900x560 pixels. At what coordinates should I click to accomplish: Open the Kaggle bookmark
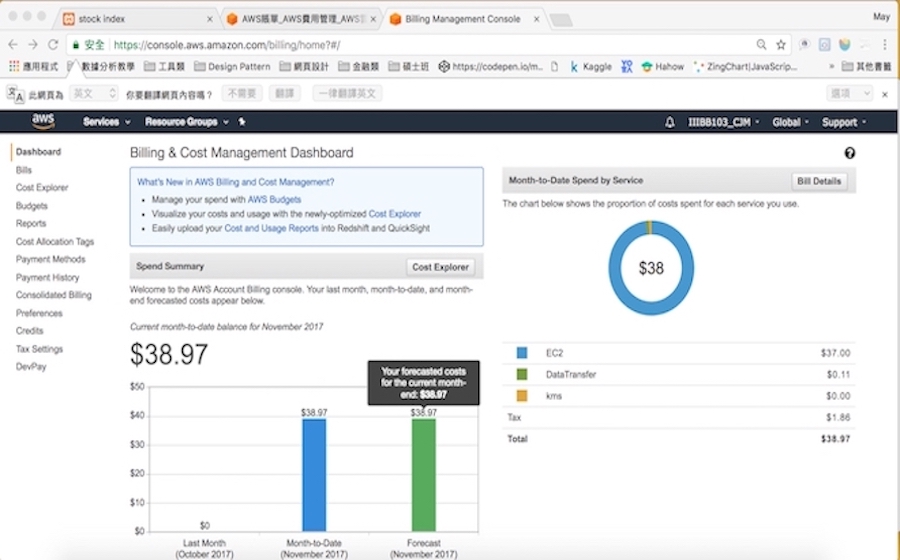click(590, 67)
